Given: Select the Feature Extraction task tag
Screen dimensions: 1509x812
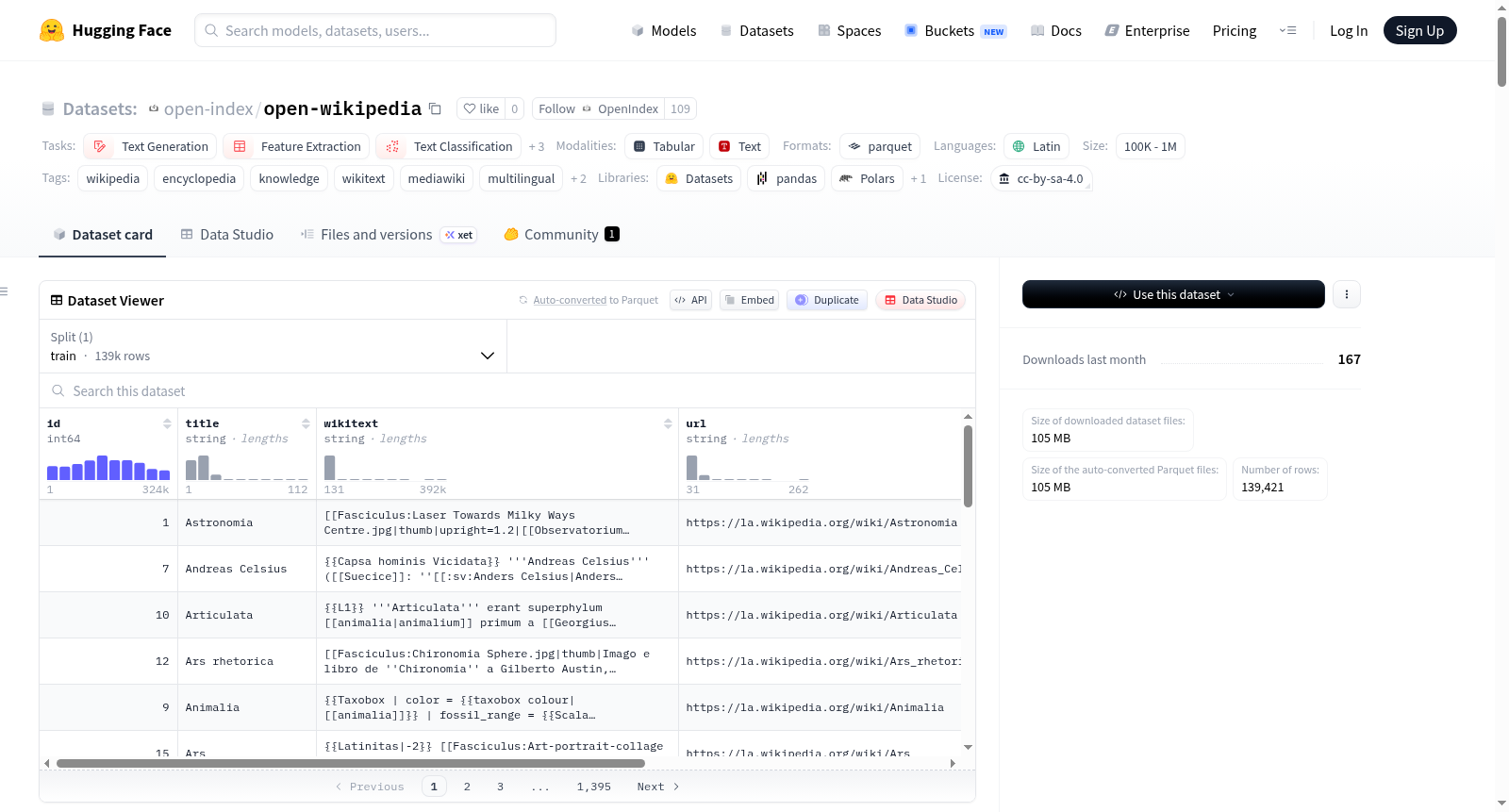Looking at the screenshot, I should coord(296,146).
